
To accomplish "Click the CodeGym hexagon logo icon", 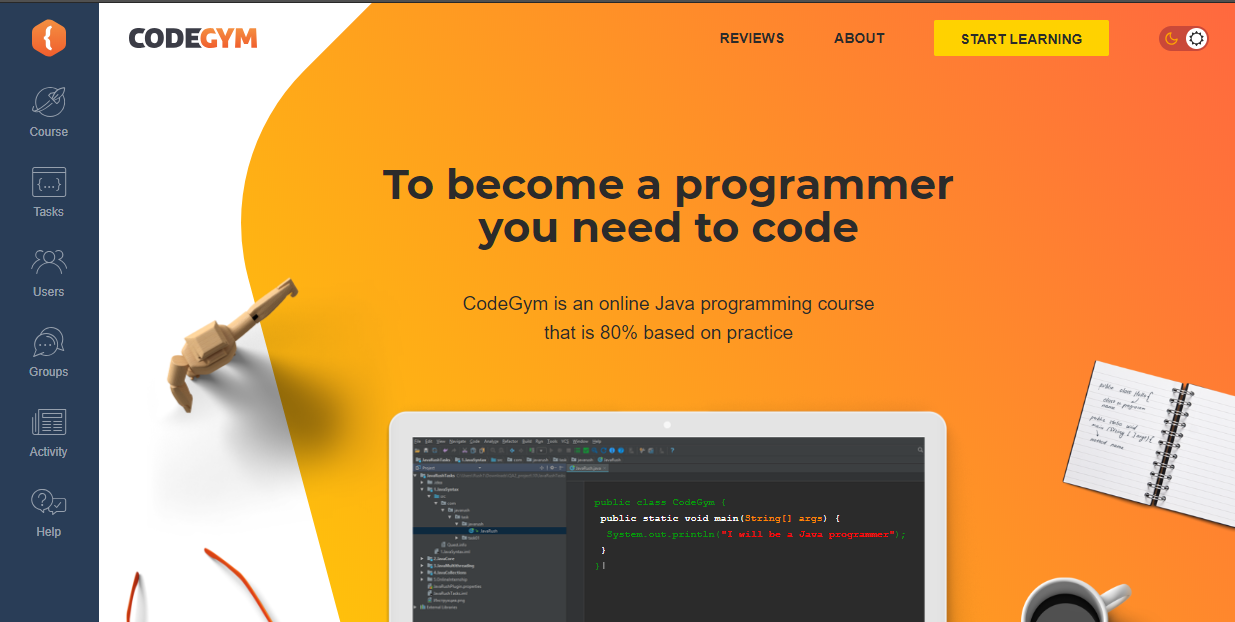I will [x=49, y=38].
